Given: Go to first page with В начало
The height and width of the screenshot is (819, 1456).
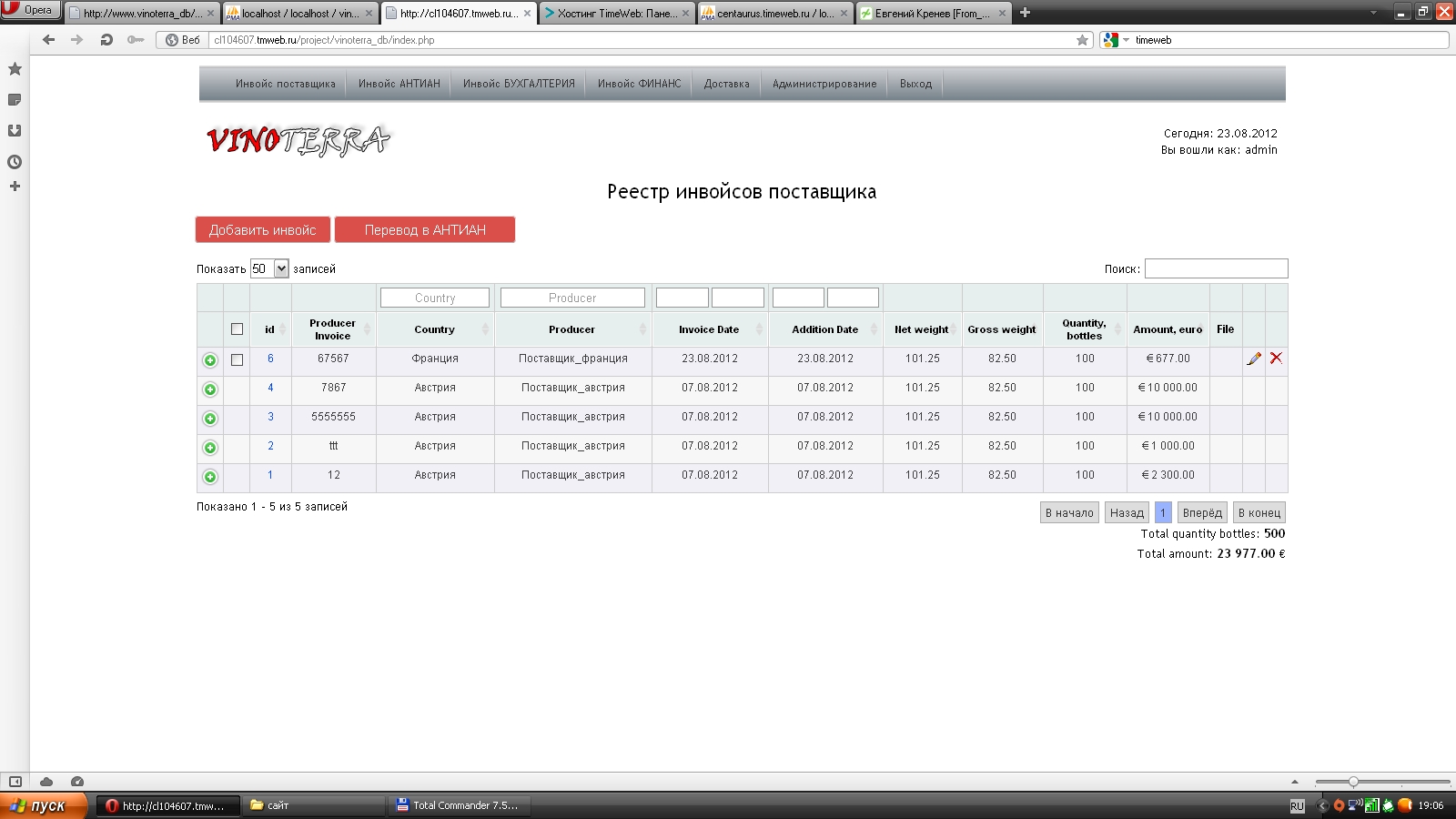Looking at the screenshot, I should pos(1069,513).
